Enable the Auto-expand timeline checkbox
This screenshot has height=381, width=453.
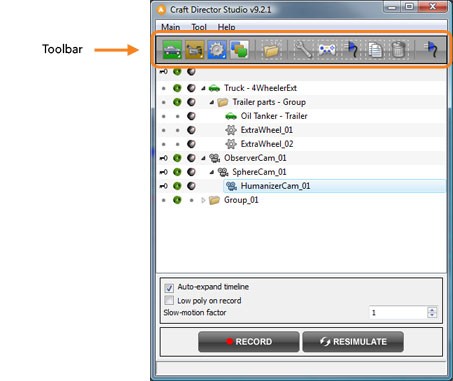click(169, 287)
